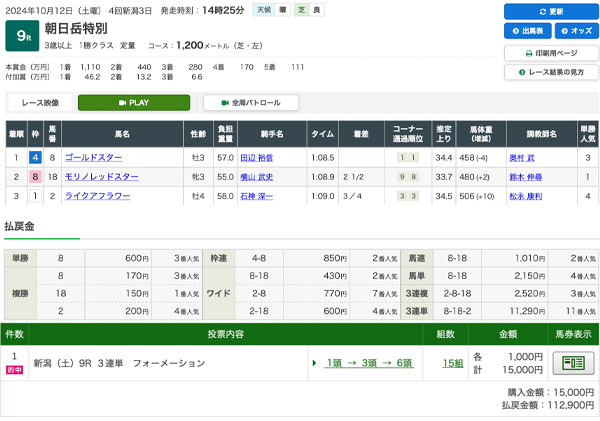
Task: Open jockey 田辺 裕信 profile
Action: pos(256,157)
